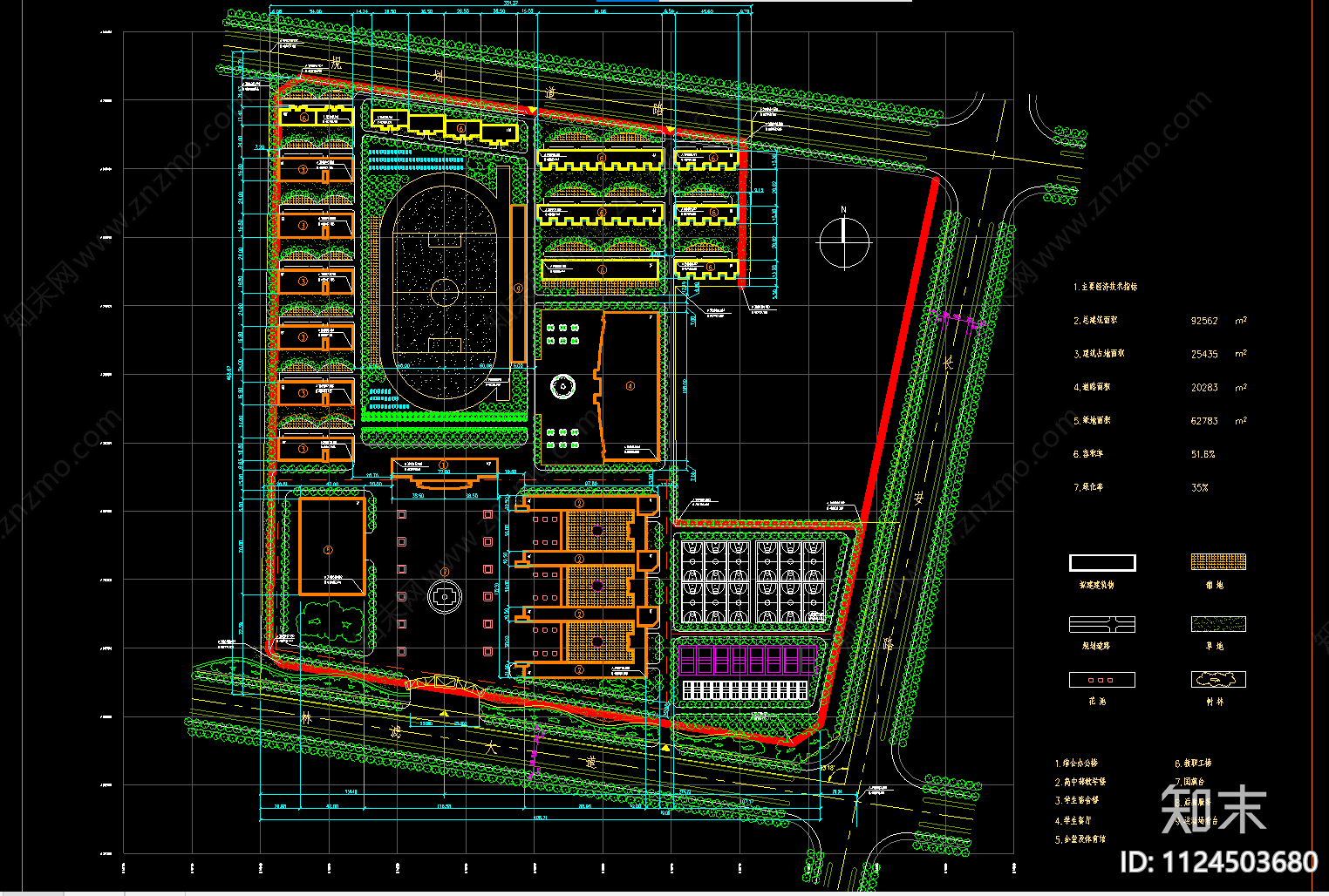The width and height of the screenshot is (1329, 896).
Task: Click the white proposed-building legend rectangle
Action: pos(1102,563)
